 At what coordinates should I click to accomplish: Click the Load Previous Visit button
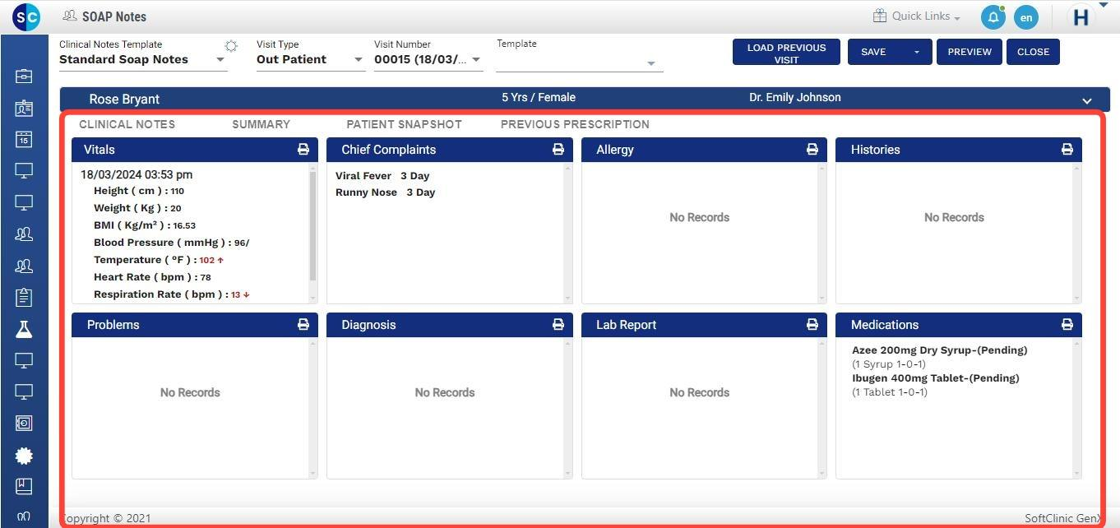[786, 53]
